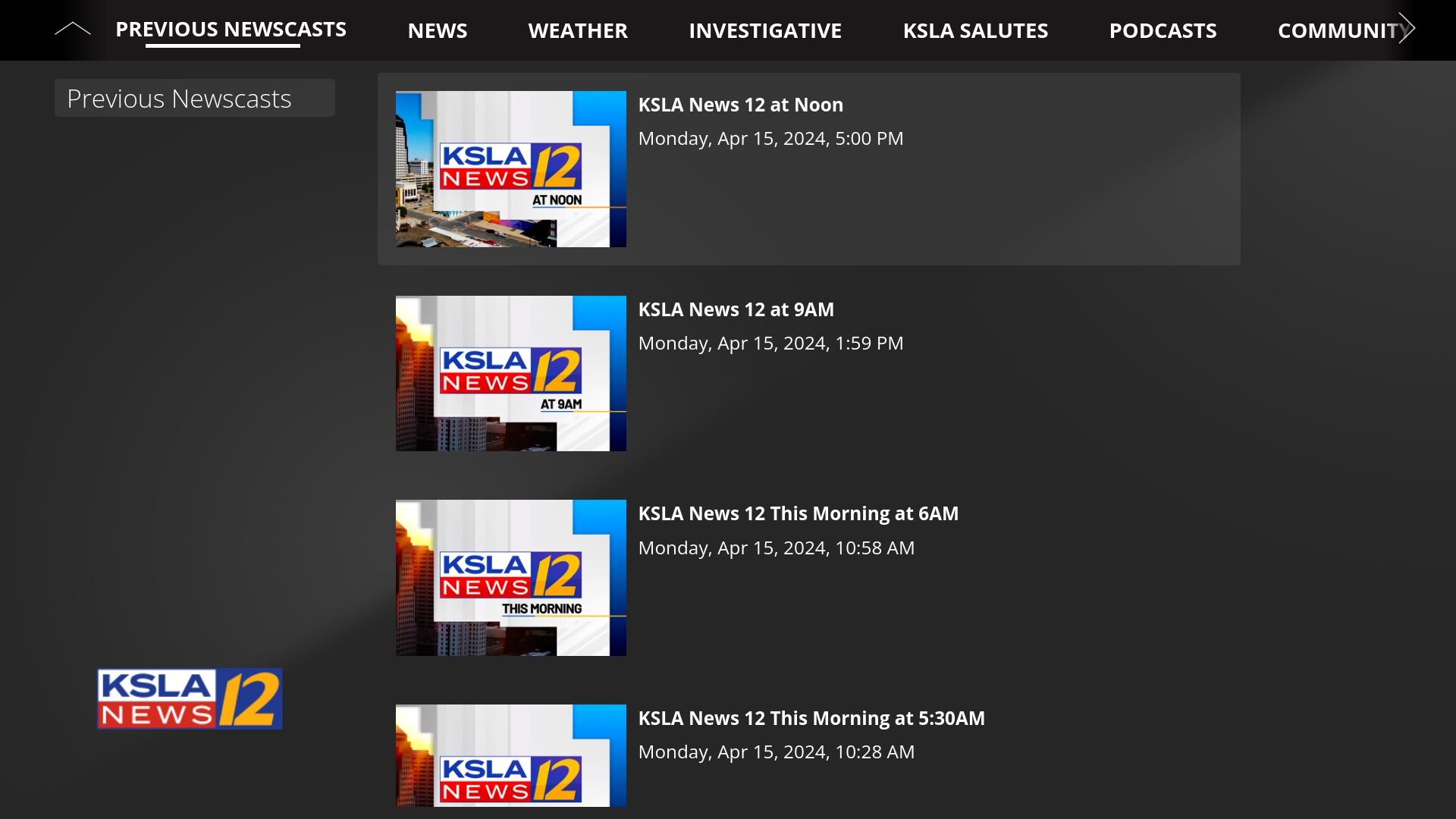Switch to the NEWS tab
This screenshot has width=1456, height=819.
coord(438,30)
